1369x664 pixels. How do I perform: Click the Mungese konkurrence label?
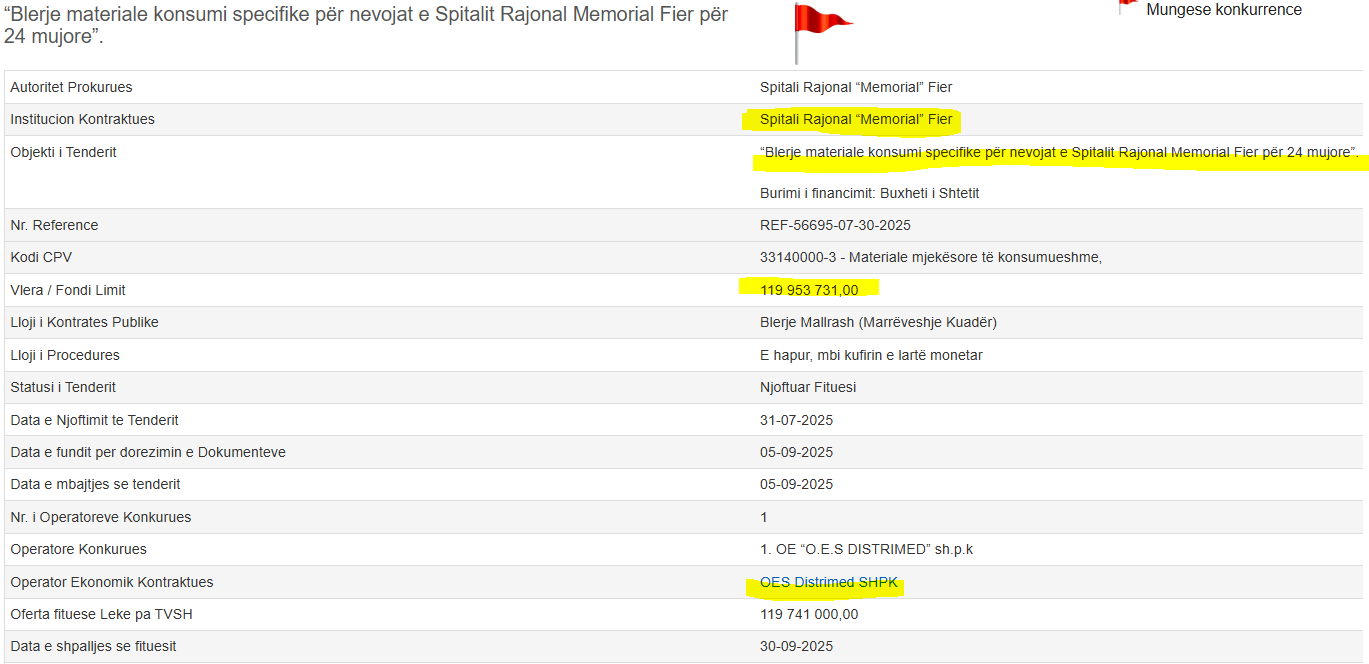click(x=1223, y=10)
